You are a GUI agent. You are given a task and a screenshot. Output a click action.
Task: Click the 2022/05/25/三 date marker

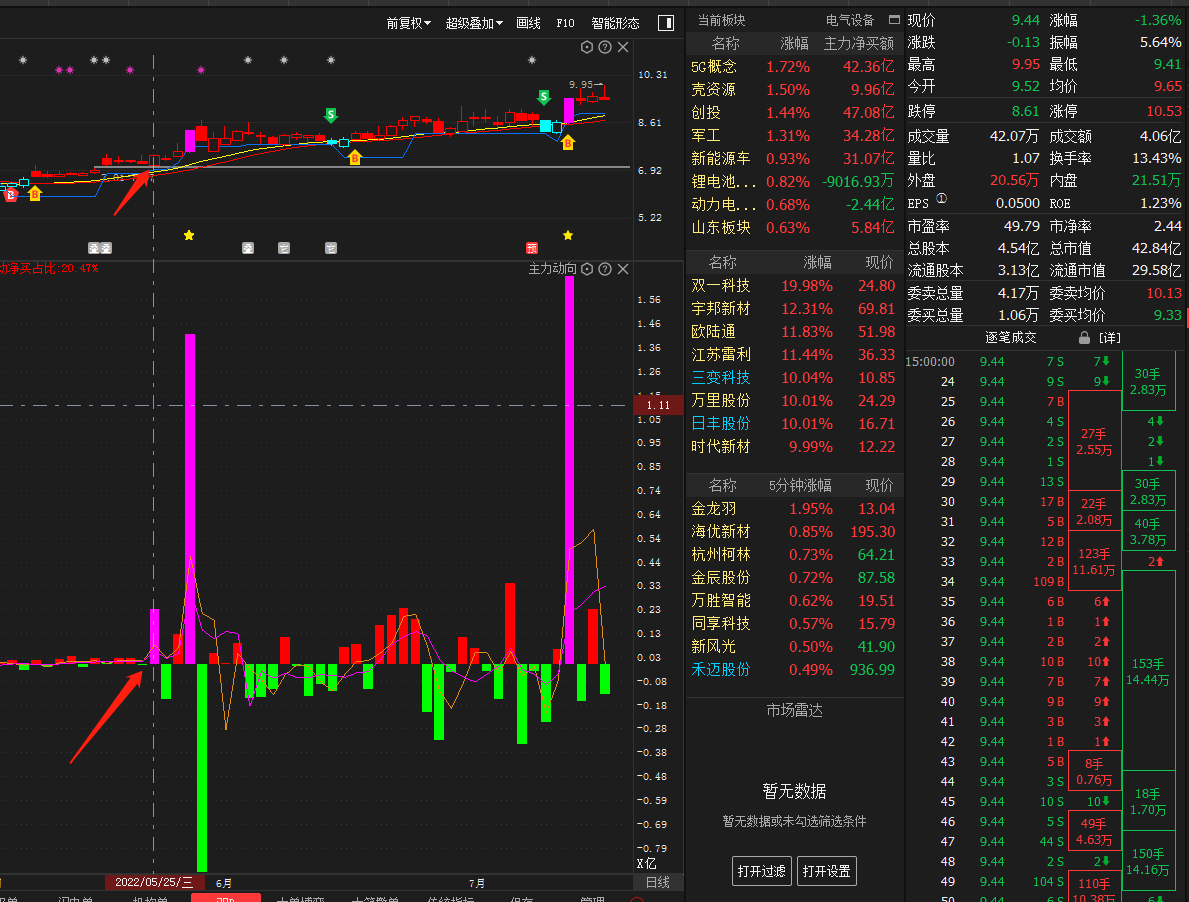154,882
